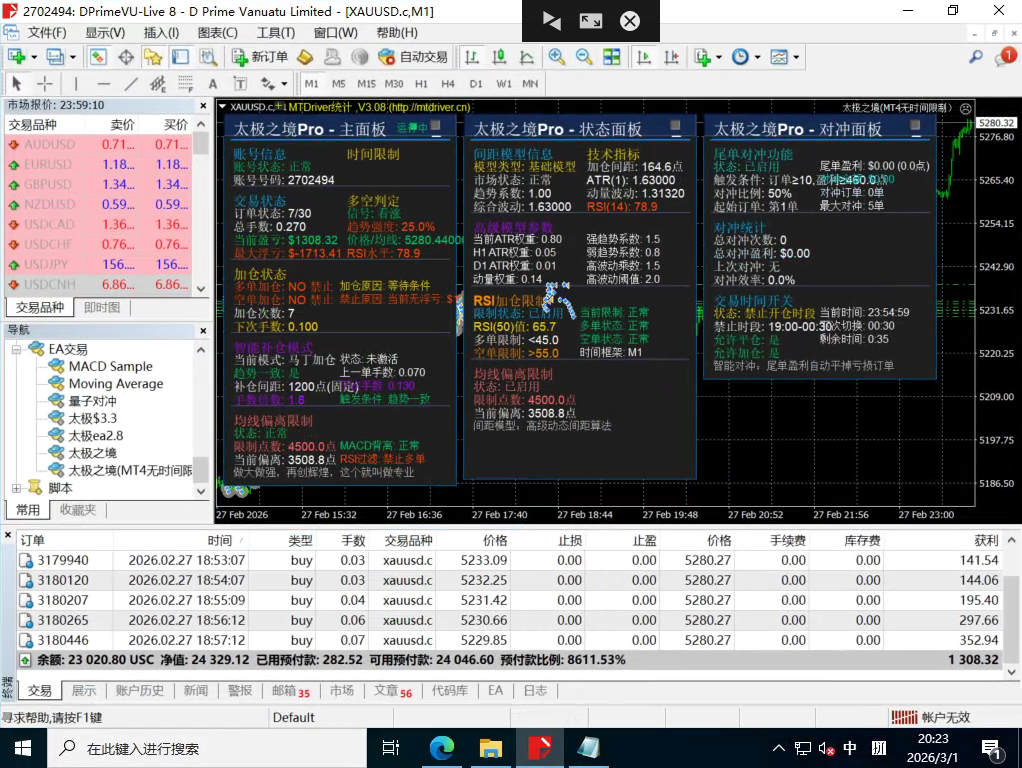Select the M5 timeframe button
The image size is (1022, 768).
pos(338,84)
